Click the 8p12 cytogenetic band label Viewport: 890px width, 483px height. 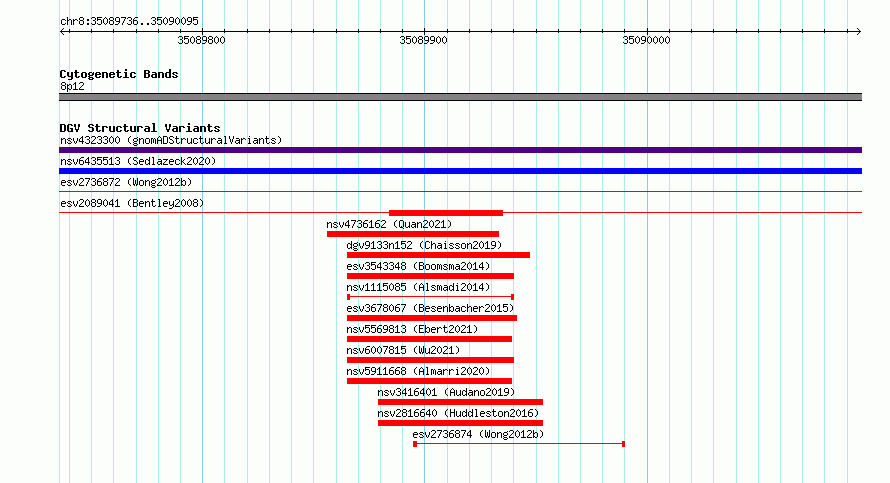point(72,86)
